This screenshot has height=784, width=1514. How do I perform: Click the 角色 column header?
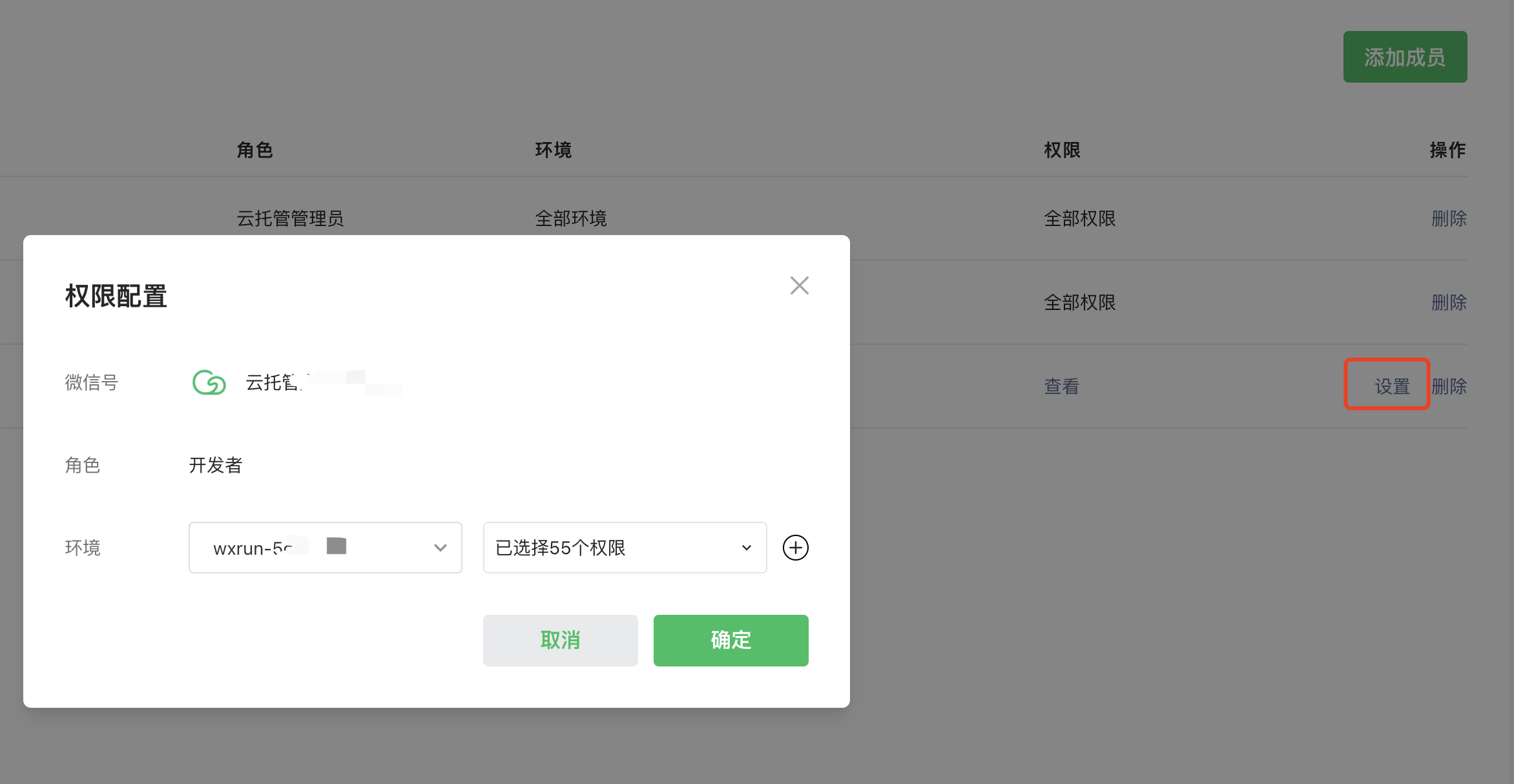254,150
